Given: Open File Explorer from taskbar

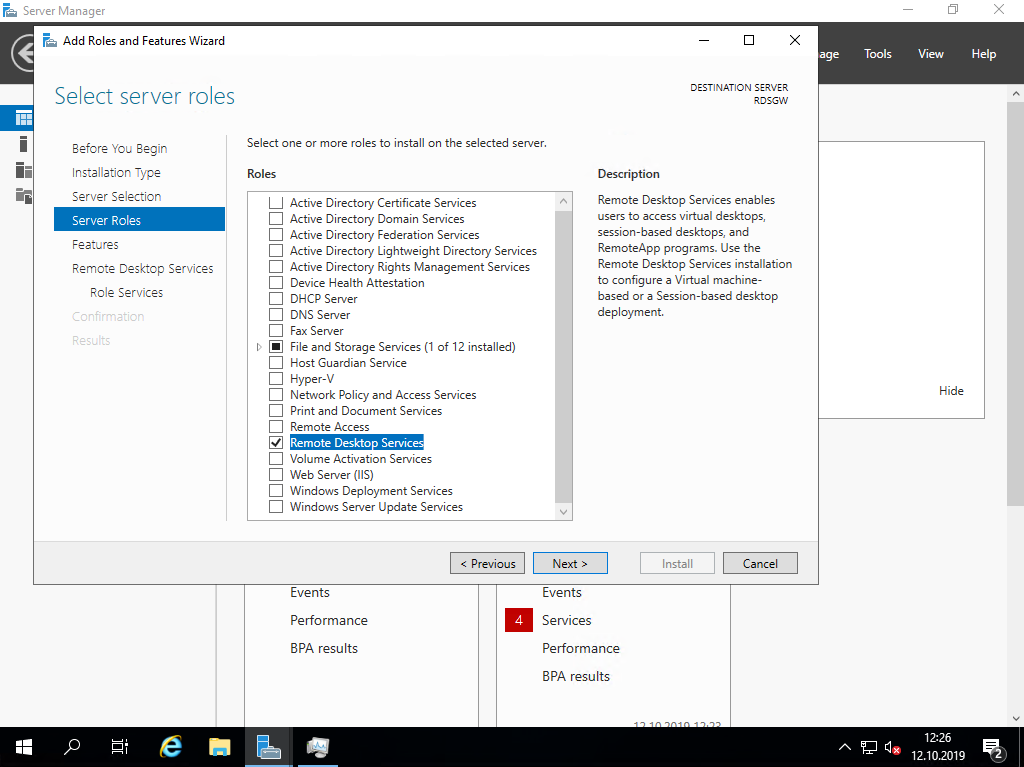Looking at the screenshot, I should (x=219, y=747).
